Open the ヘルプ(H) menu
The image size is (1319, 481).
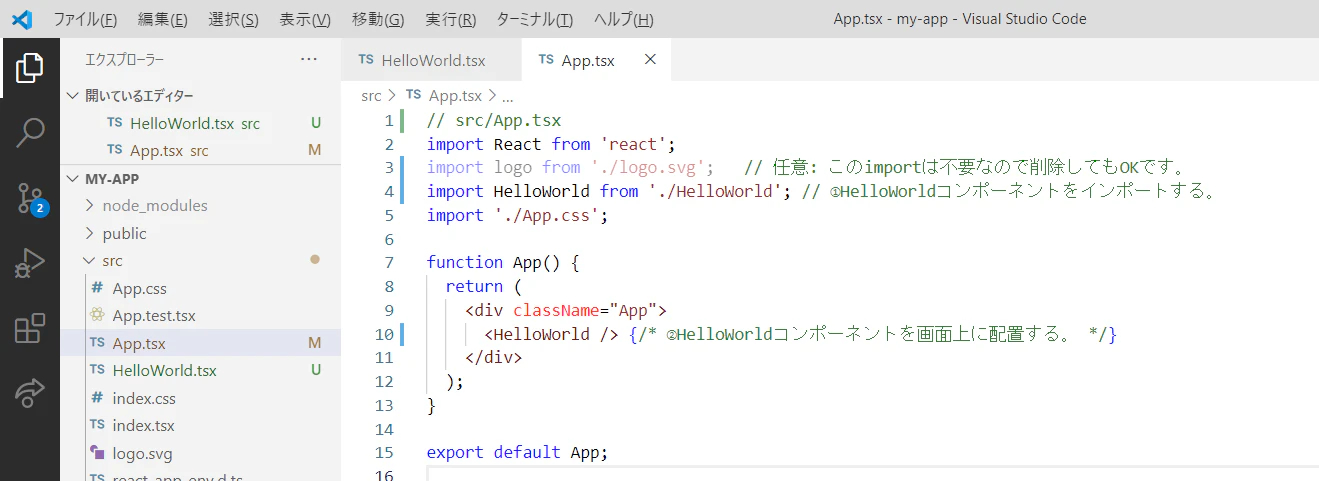pos(623,19)
